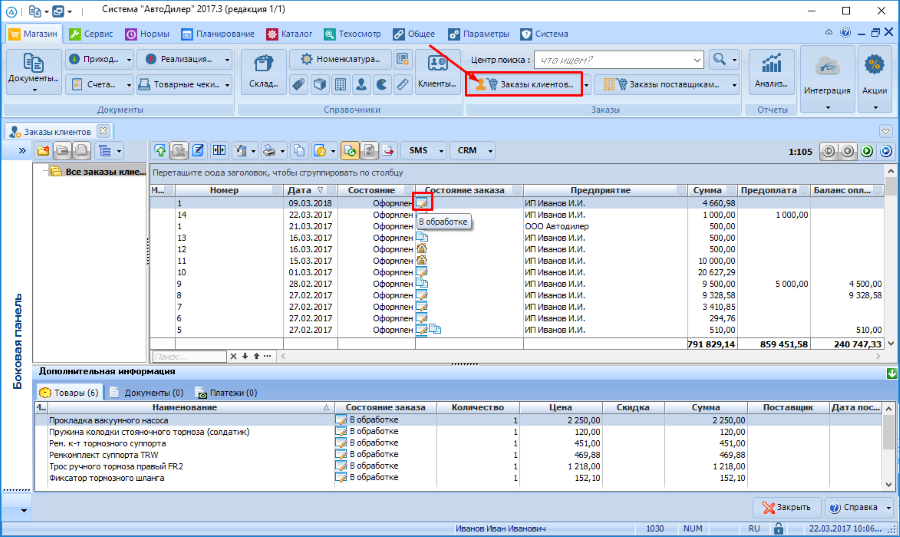Switch to the Каталог ribbon tab

pyautogui.click(x=289, y=34)
